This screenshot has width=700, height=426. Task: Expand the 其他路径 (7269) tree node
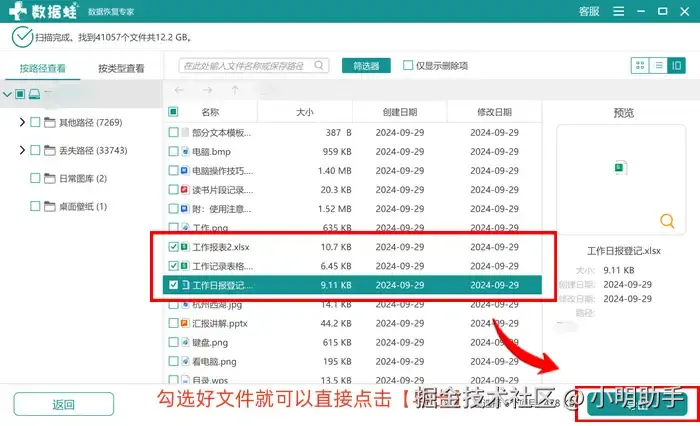22,122
